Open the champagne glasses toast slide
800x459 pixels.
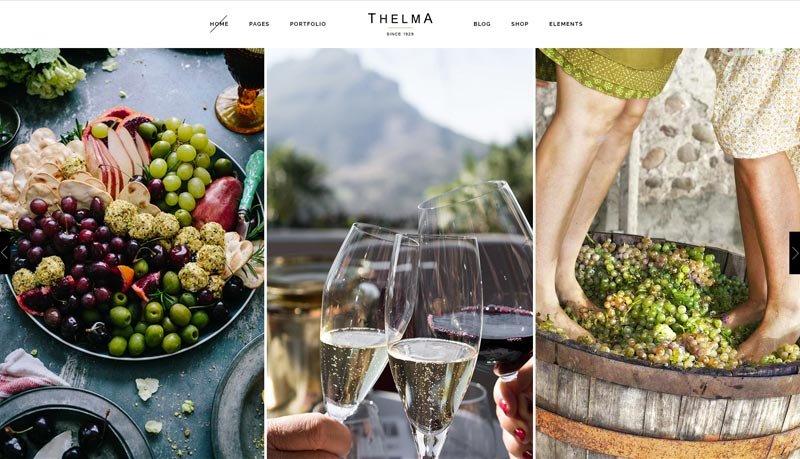pyautogui.click(x=400, y=253)
